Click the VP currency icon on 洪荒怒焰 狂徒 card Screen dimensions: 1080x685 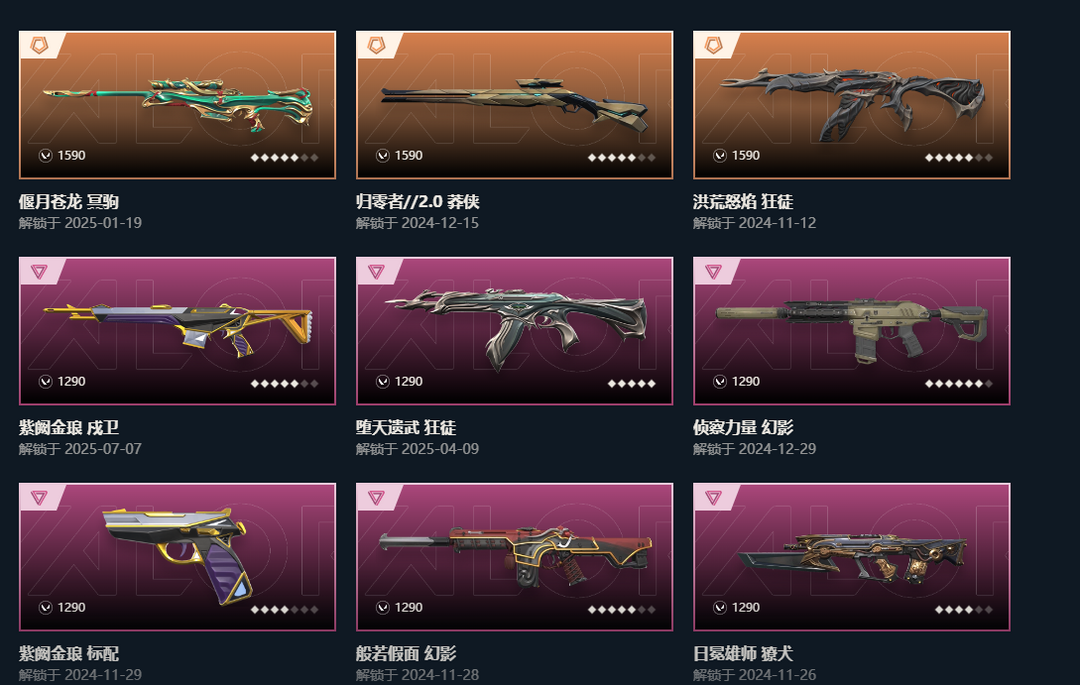tap(720, 156)
